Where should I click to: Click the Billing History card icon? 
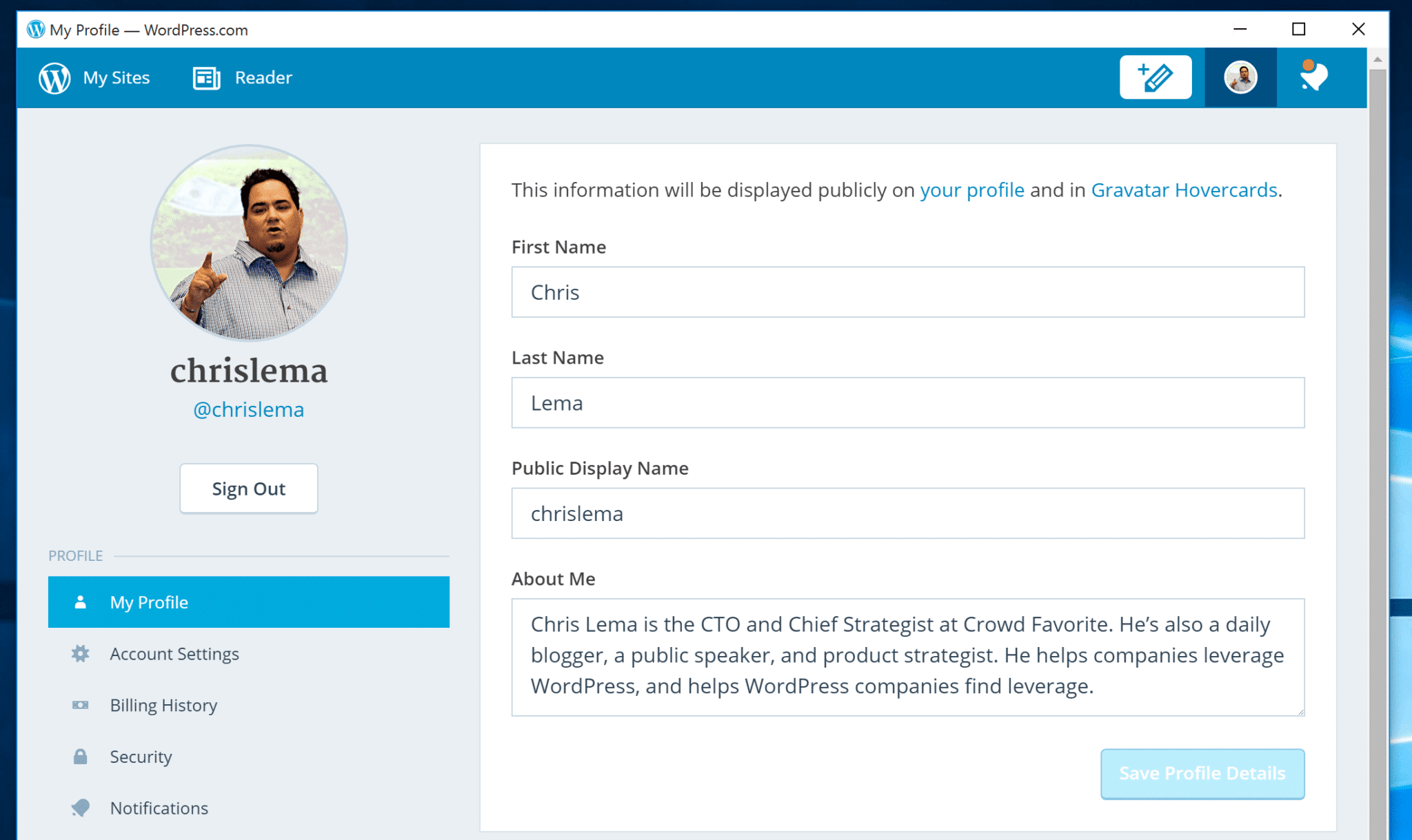click(x=80, y=705)
